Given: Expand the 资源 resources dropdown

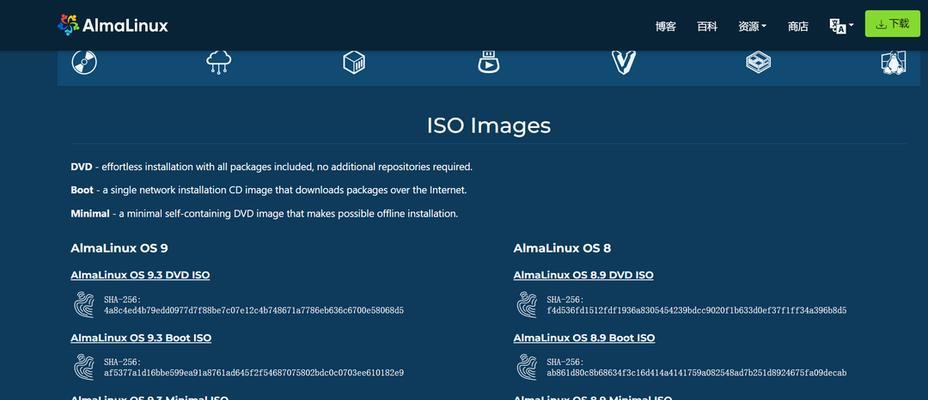Looking at the screenshot, I should click(752, 26).
